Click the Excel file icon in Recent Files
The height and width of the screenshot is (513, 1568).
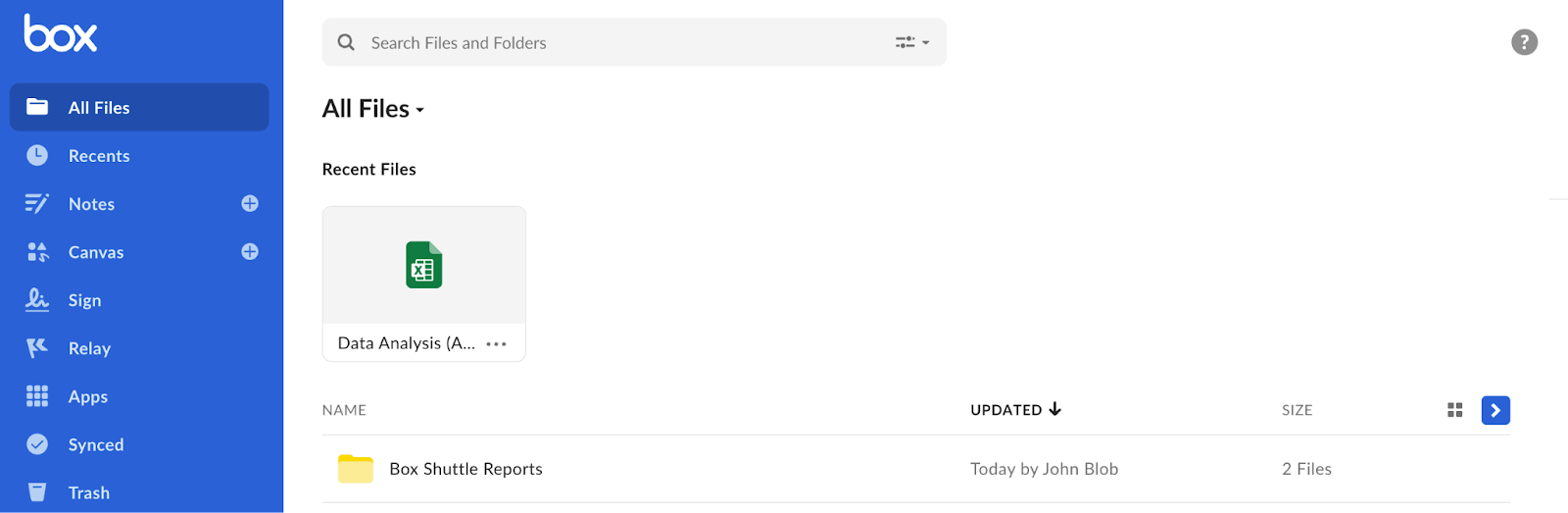[x=424, y=265]
